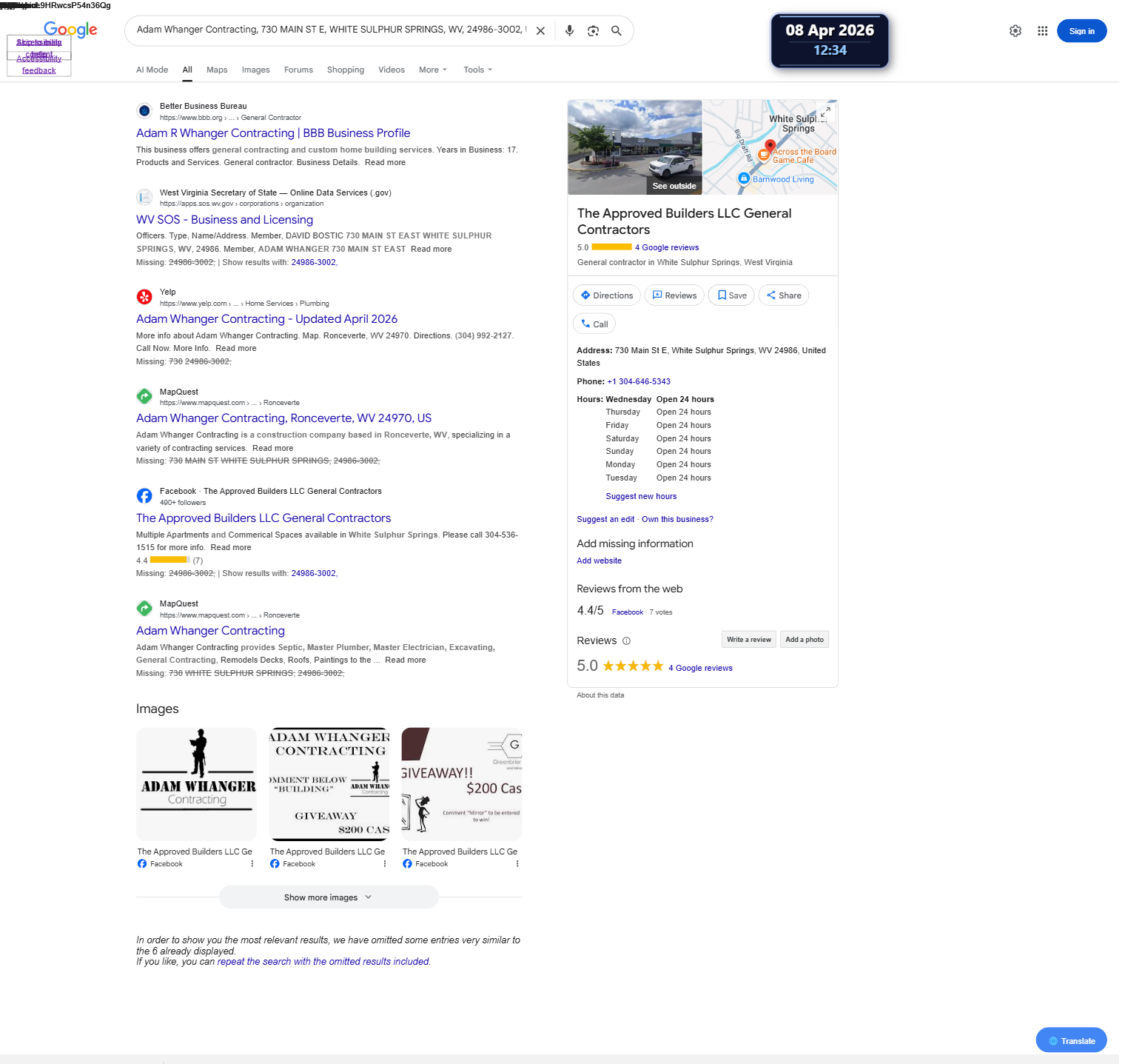
Task: Click the red map pin marker
Action: coord(770,146)
